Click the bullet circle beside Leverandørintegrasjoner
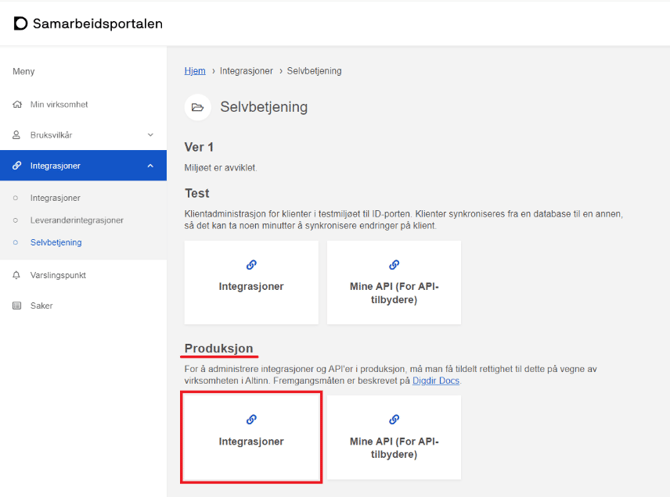 [x=15, y=220]
